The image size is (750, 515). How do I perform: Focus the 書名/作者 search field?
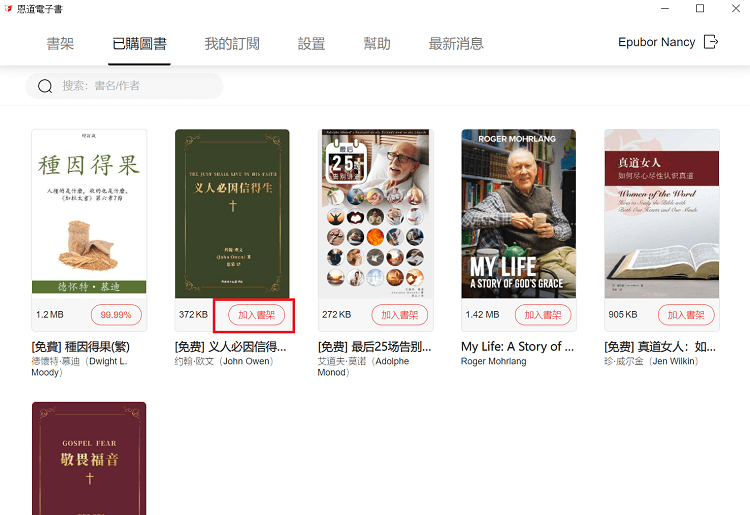pyautogui.click(x=124, y=86)
